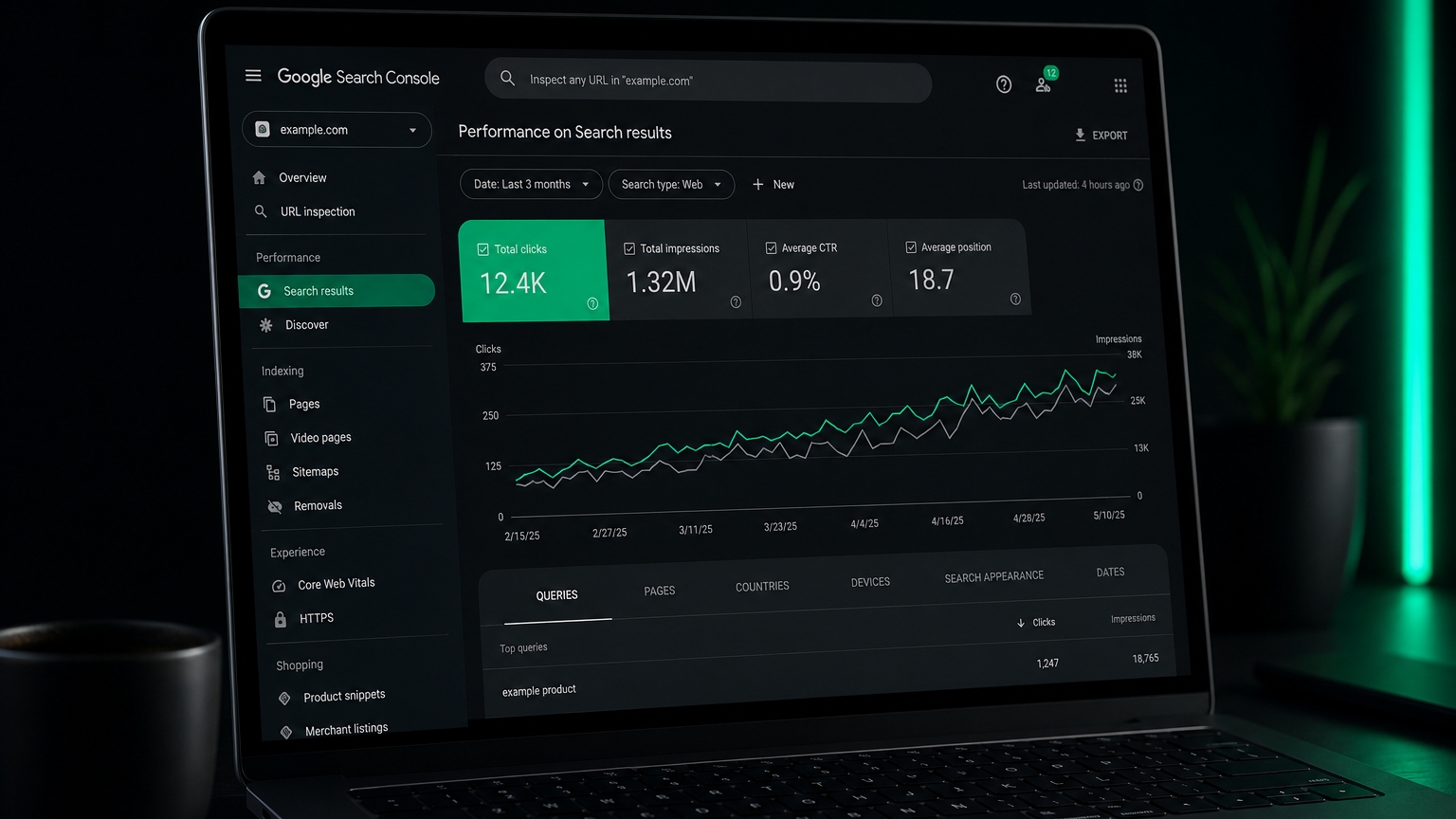
Task: Click the plus icon for New filter
Action: click(758, 185)
